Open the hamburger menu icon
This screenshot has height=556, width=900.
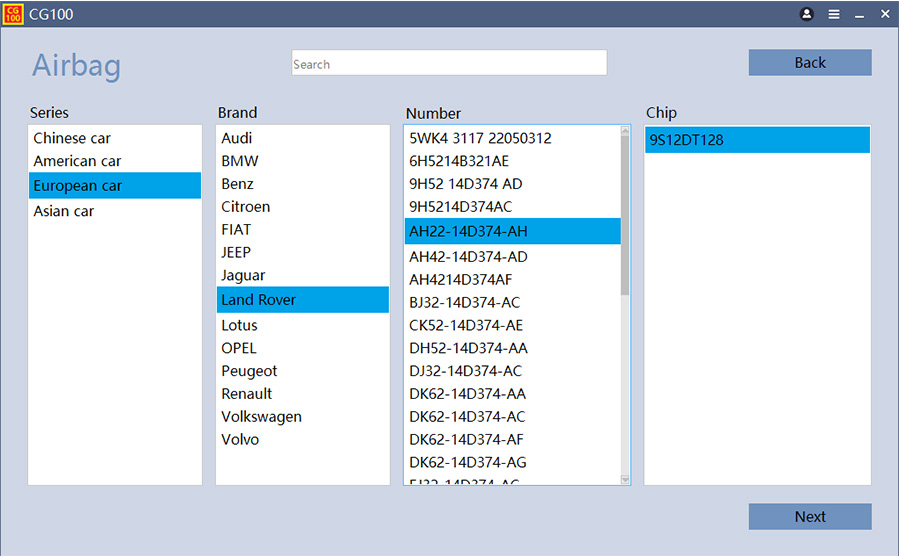click(x=834, y=14)
